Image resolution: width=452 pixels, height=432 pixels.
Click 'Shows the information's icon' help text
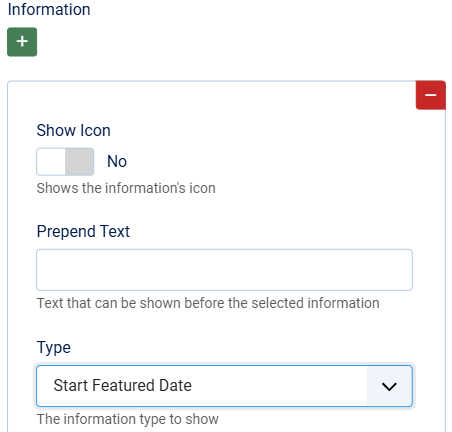click(126, 188)
